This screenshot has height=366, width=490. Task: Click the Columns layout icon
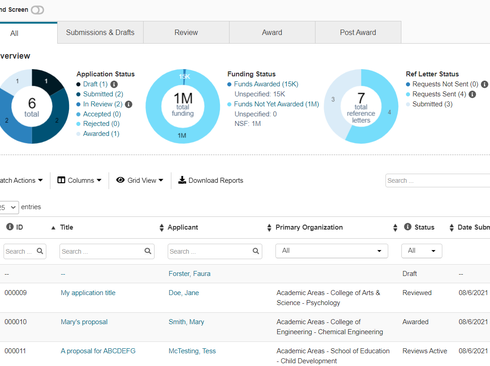pos(61,180)
